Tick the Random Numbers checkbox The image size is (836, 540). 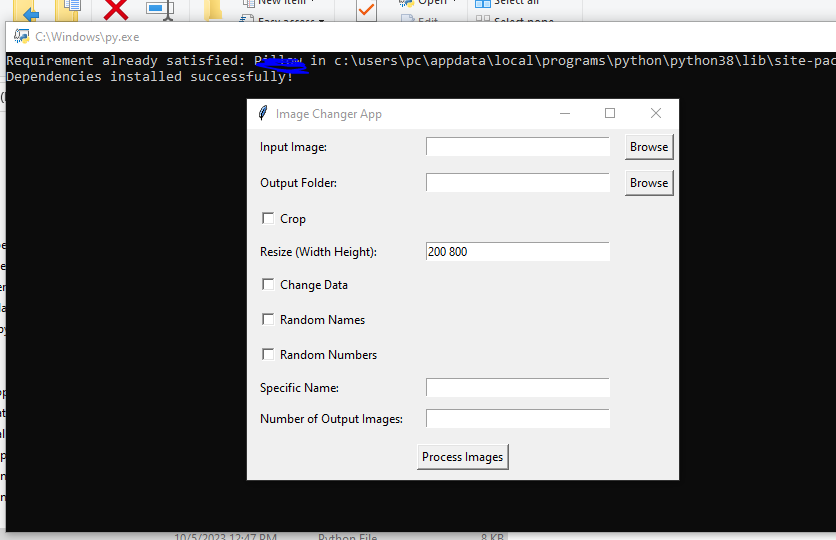[268, 354]
